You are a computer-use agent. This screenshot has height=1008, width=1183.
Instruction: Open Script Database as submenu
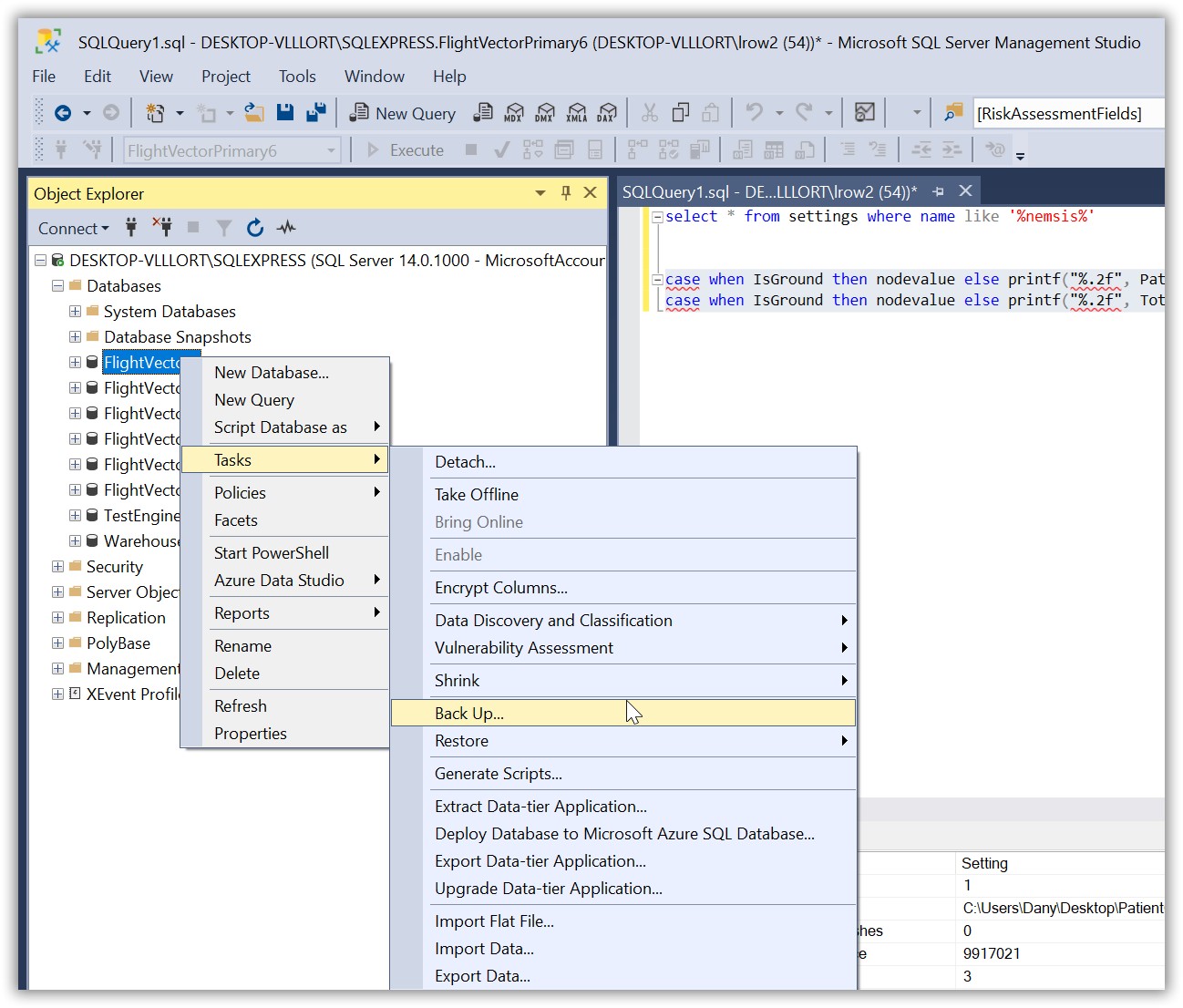coord(285,427)
